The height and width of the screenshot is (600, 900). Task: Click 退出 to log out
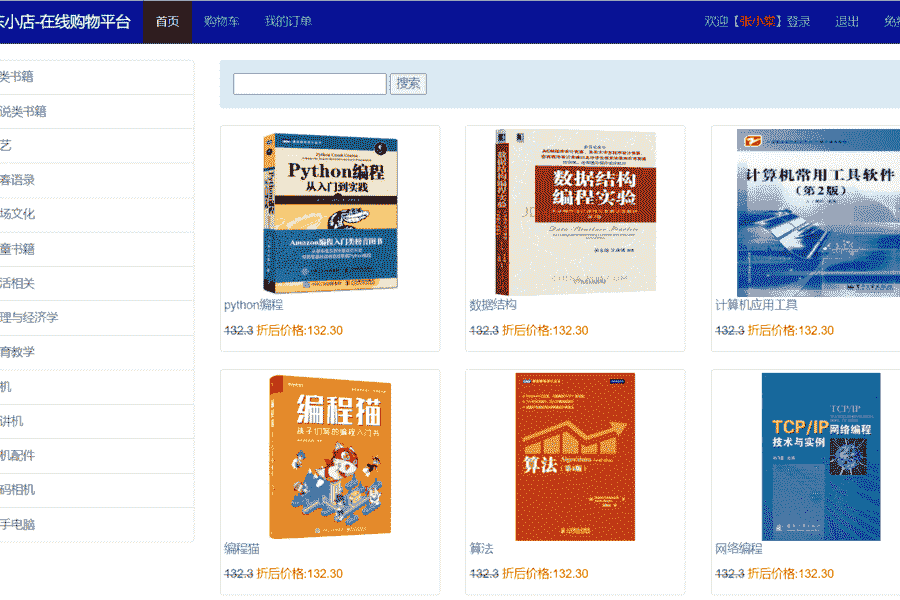847,22
